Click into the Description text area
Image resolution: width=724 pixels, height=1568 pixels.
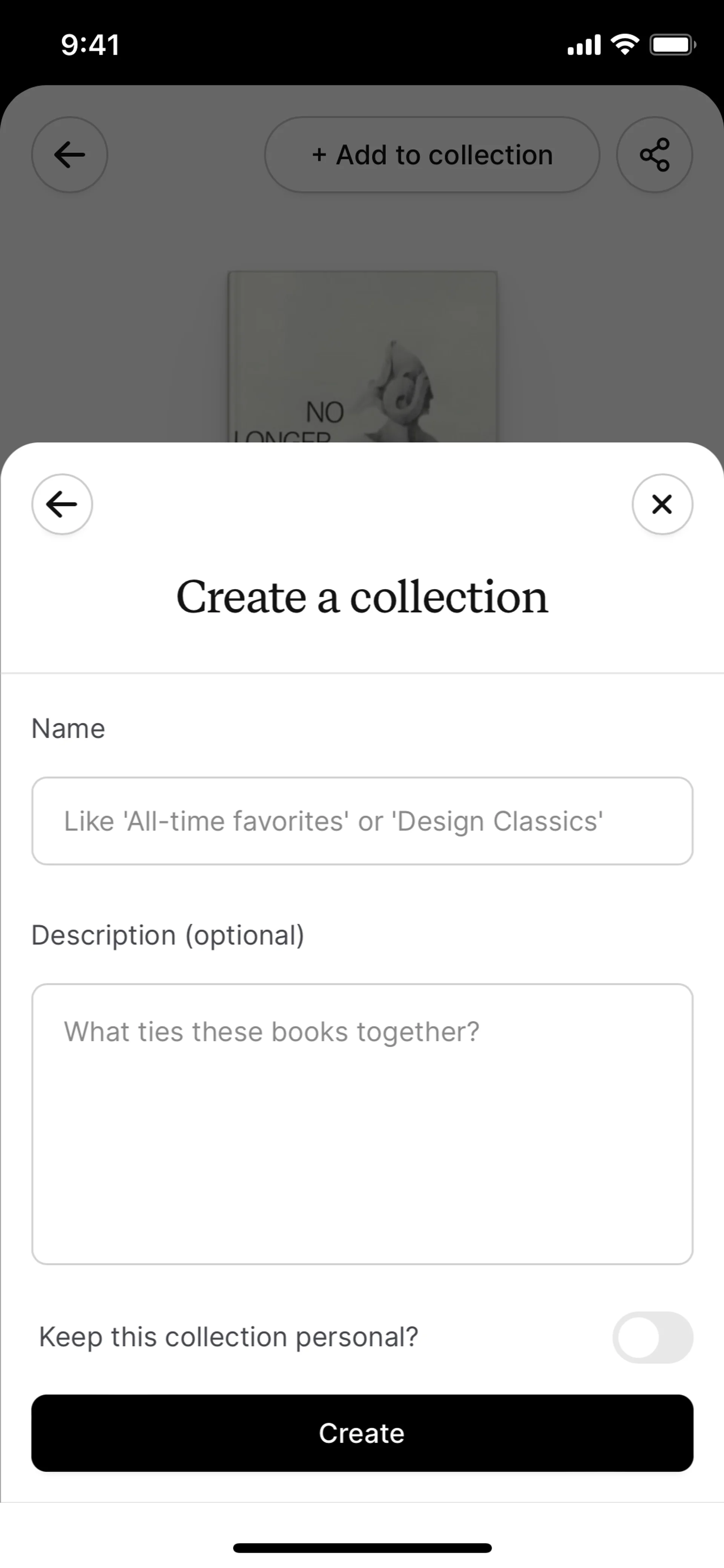362,1124
